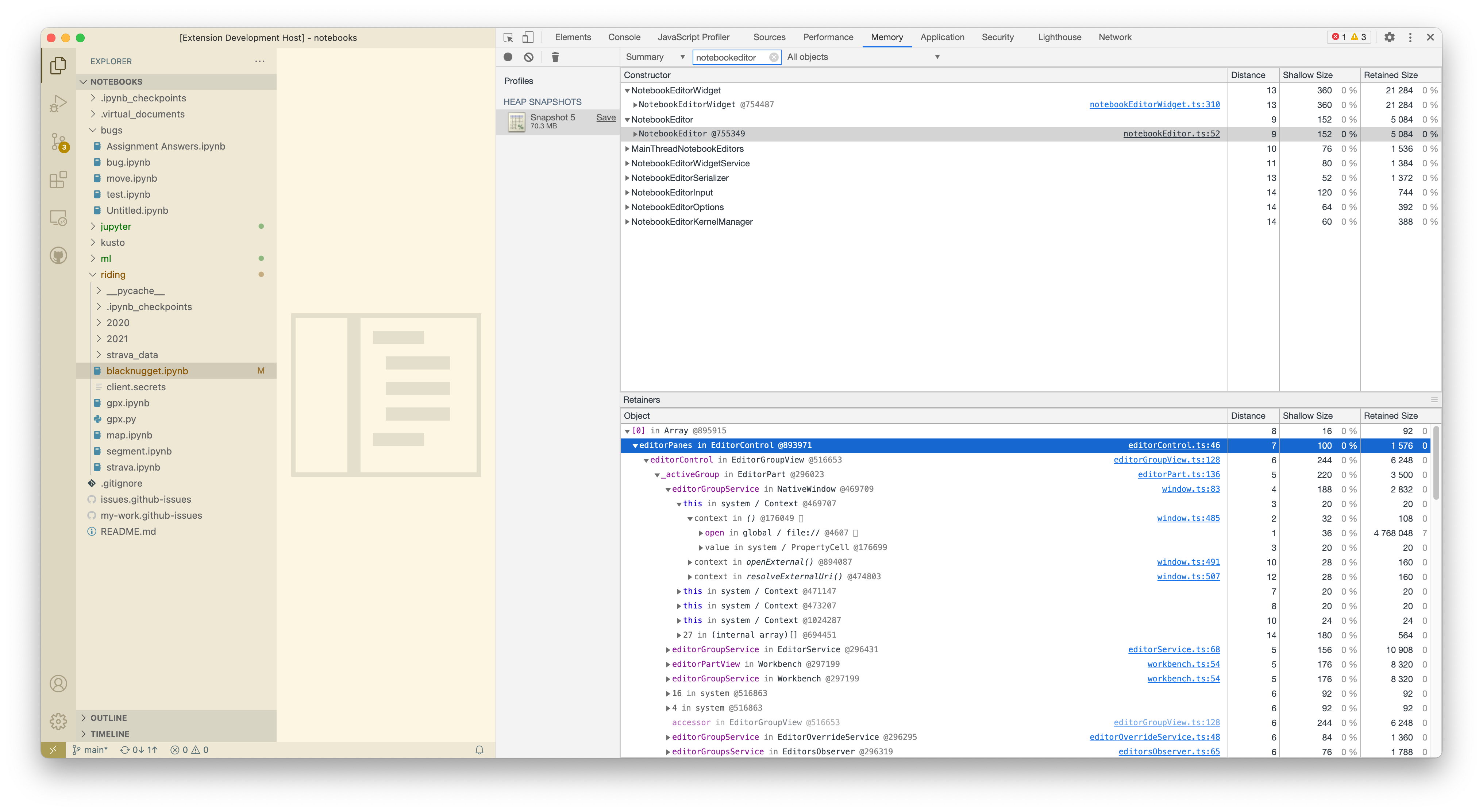Switch to the Performance tab

point(828,38)
